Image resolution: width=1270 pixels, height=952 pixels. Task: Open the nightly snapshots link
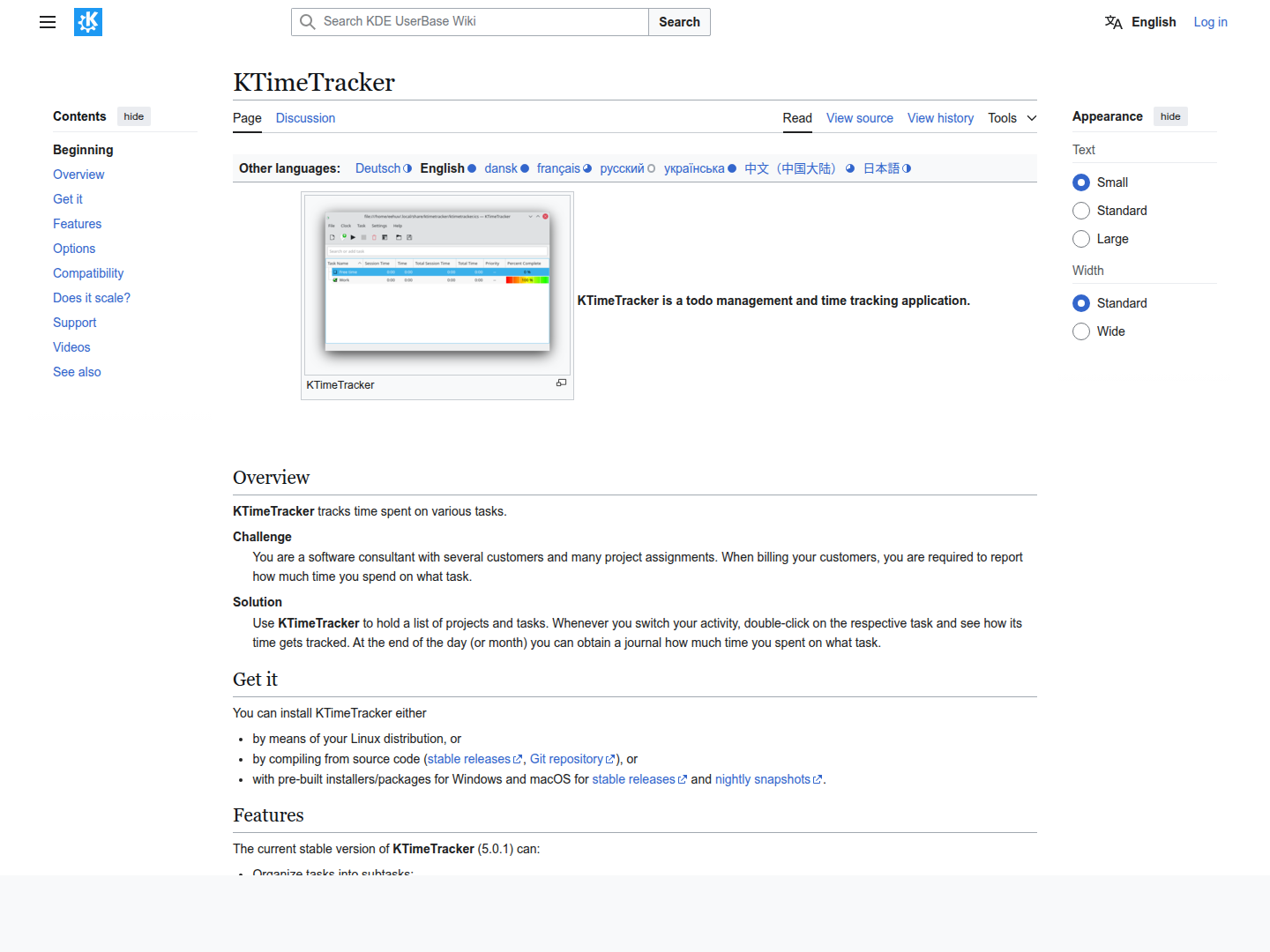coord(763,779)
